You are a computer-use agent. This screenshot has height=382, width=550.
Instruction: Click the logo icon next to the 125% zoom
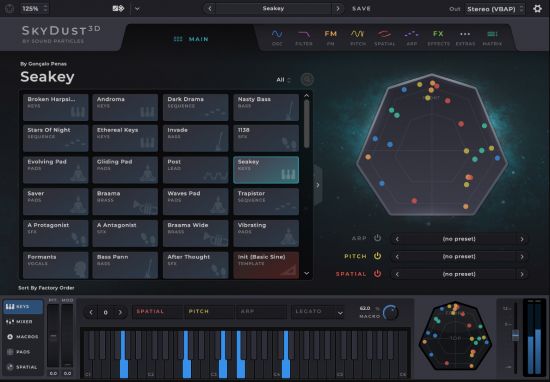(x=9, y=8)
